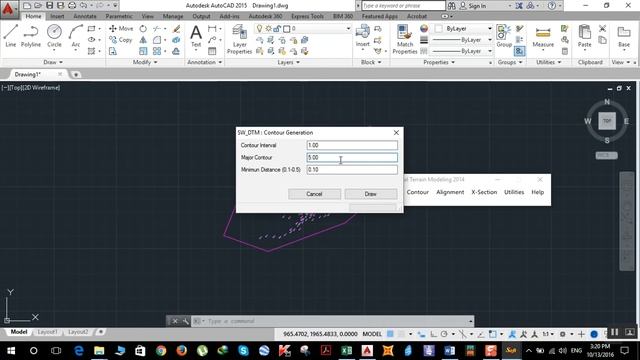
Task: Open the Insert ribbon tab
Action: [x=57, y=16]
